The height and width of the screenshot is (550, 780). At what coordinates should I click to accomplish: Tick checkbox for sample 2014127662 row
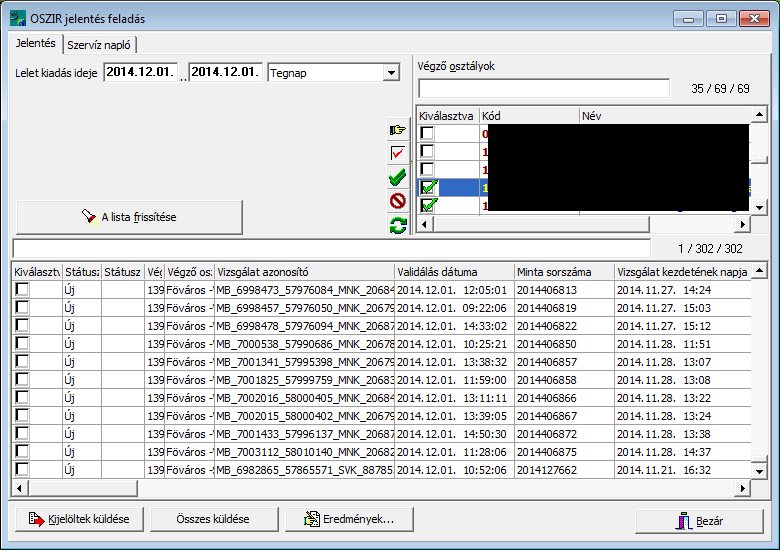[x=22, y=469]
